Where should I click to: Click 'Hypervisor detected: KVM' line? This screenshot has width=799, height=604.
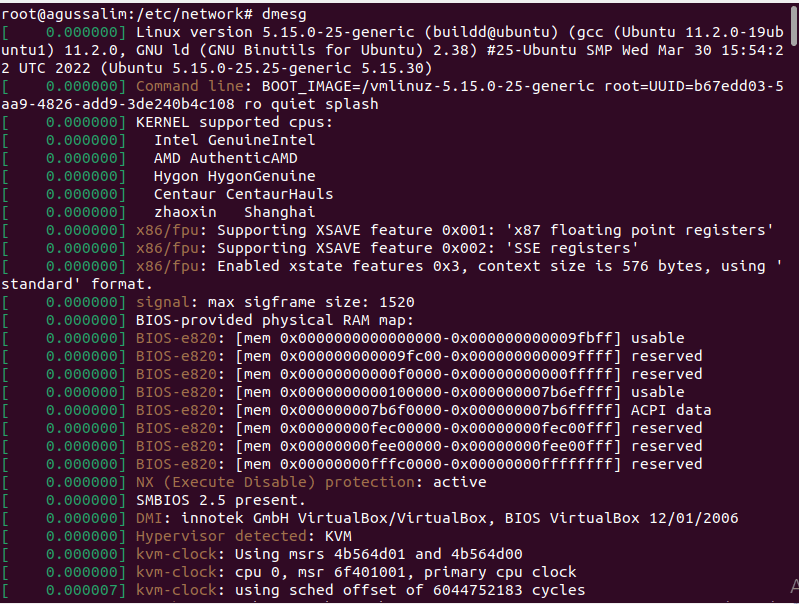point(244,536)
